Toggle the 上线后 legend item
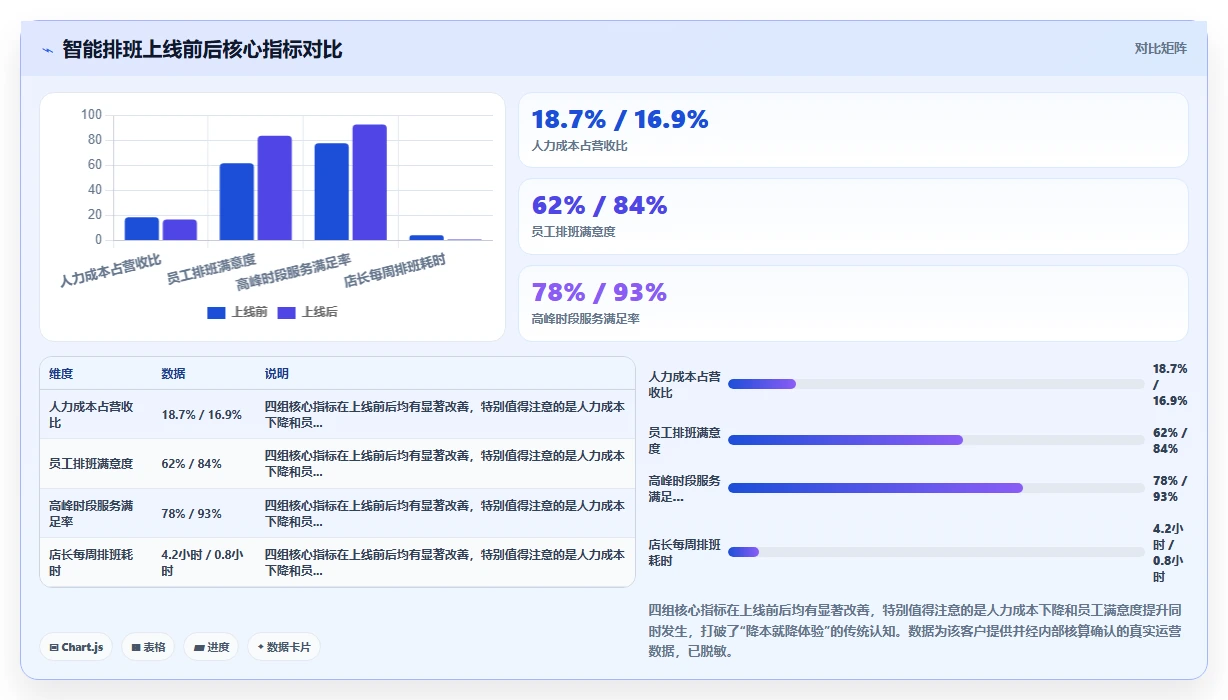The height and width of the screenshot is (700, 1228). tap(307, 312)
